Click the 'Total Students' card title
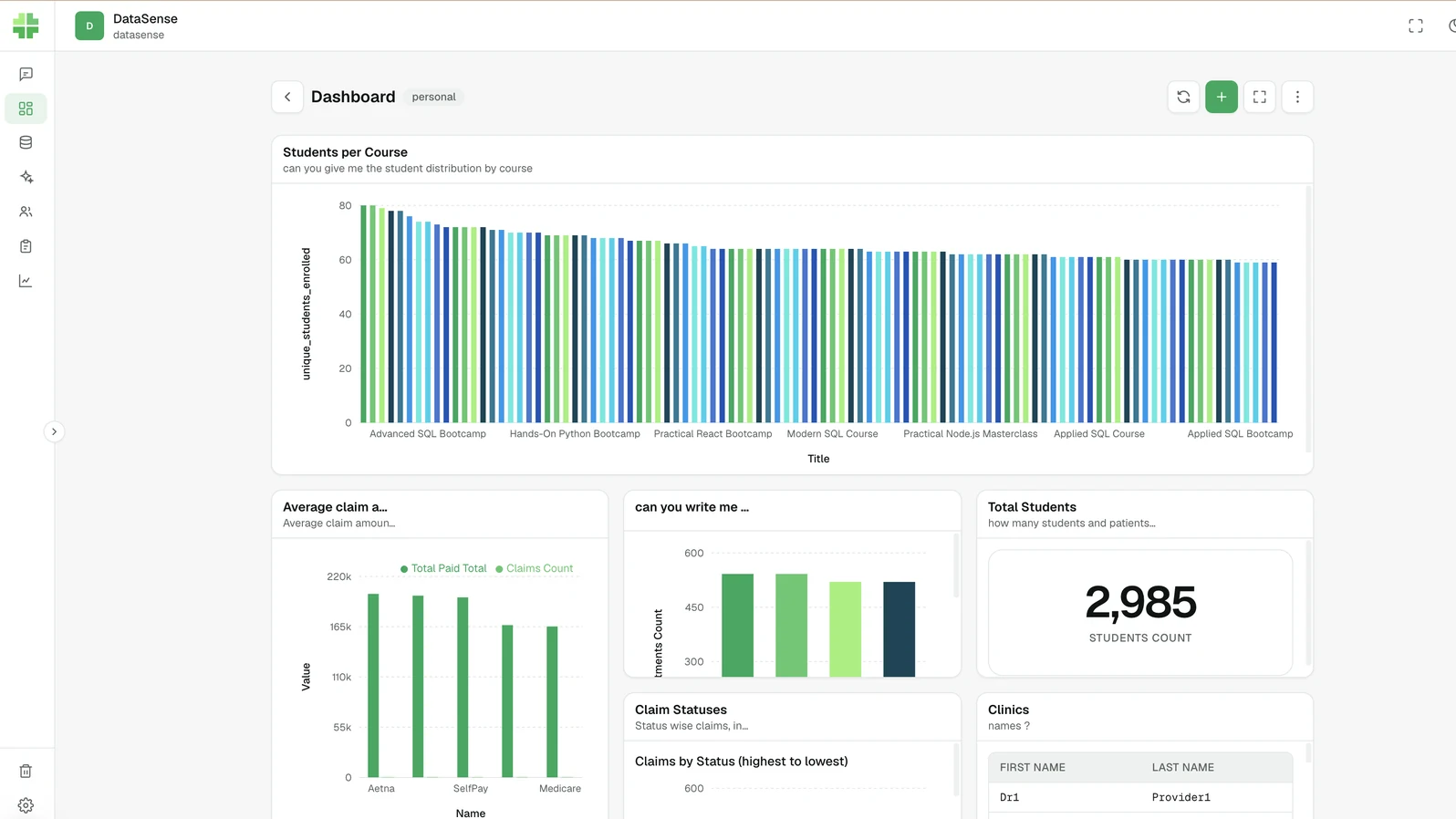This screenshot has width=1456, height=819. pos(1032,507)
